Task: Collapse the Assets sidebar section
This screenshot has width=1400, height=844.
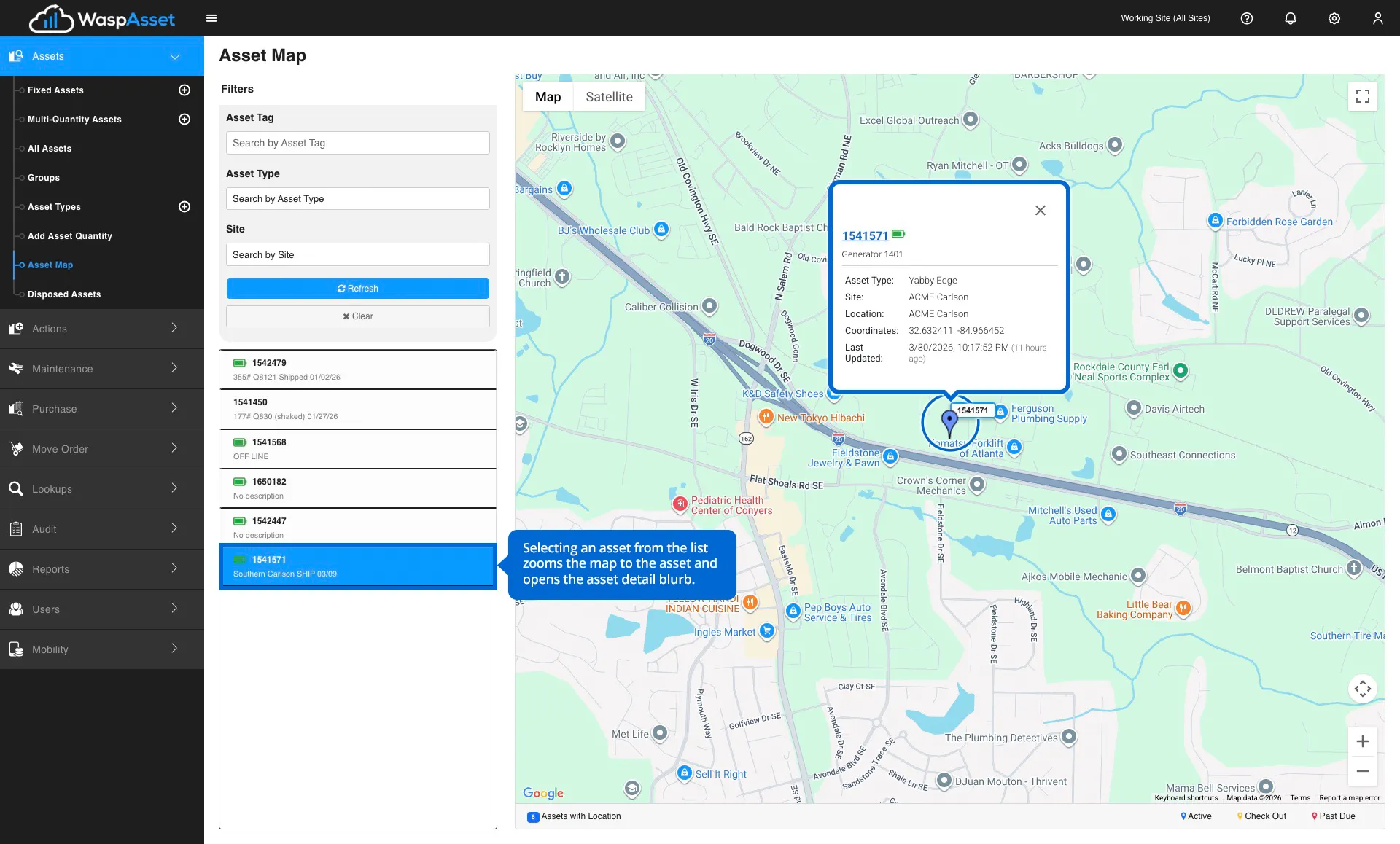Action: 175,56
